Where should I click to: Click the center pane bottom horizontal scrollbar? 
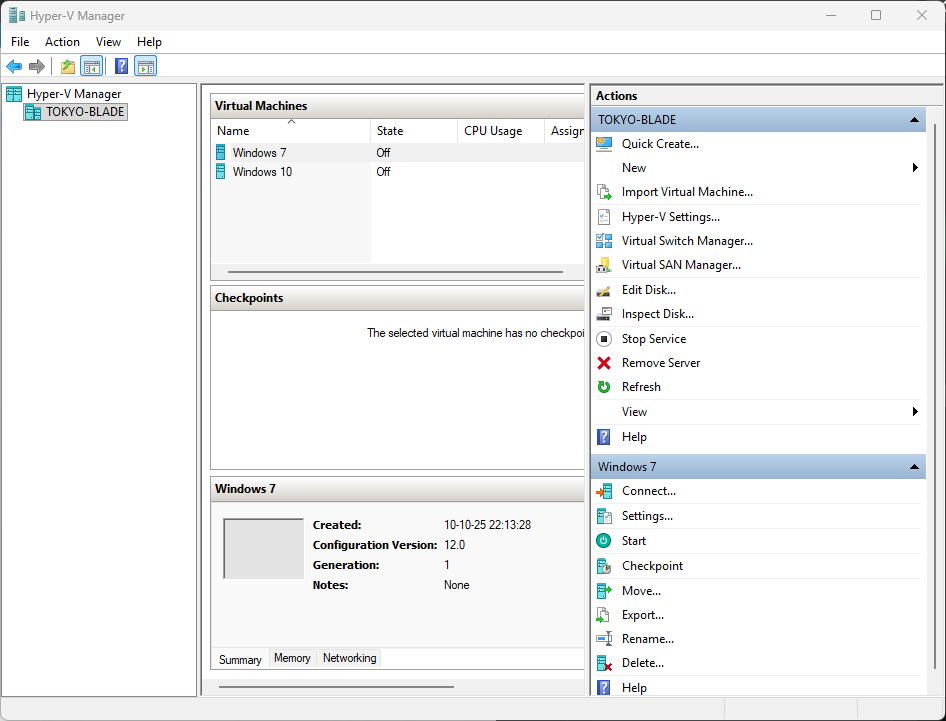(x=336, y=687)
